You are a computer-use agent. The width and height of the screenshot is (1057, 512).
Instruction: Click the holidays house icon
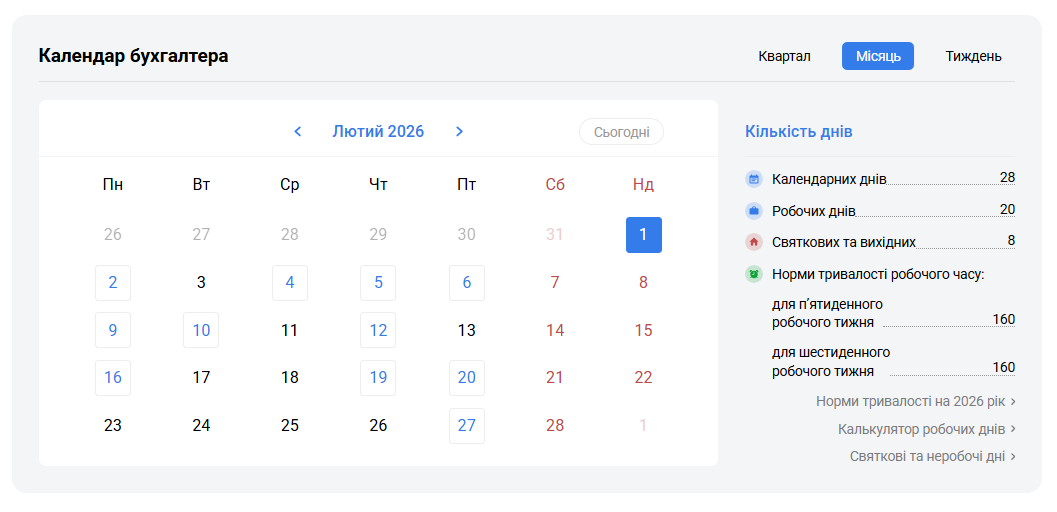pos(754,242)
